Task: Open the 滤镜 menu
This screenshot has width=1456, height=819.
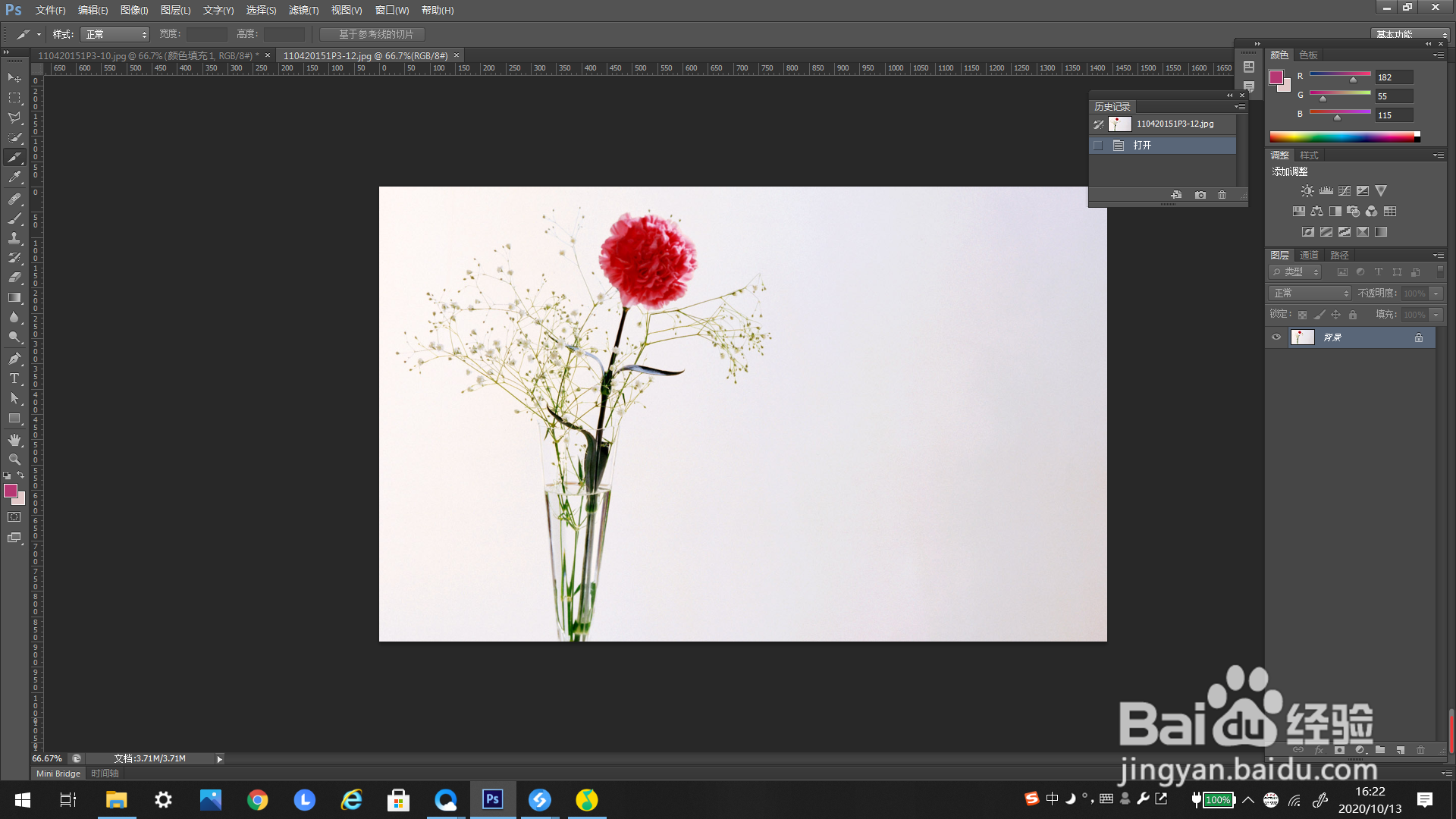Action: click(303, 11)
